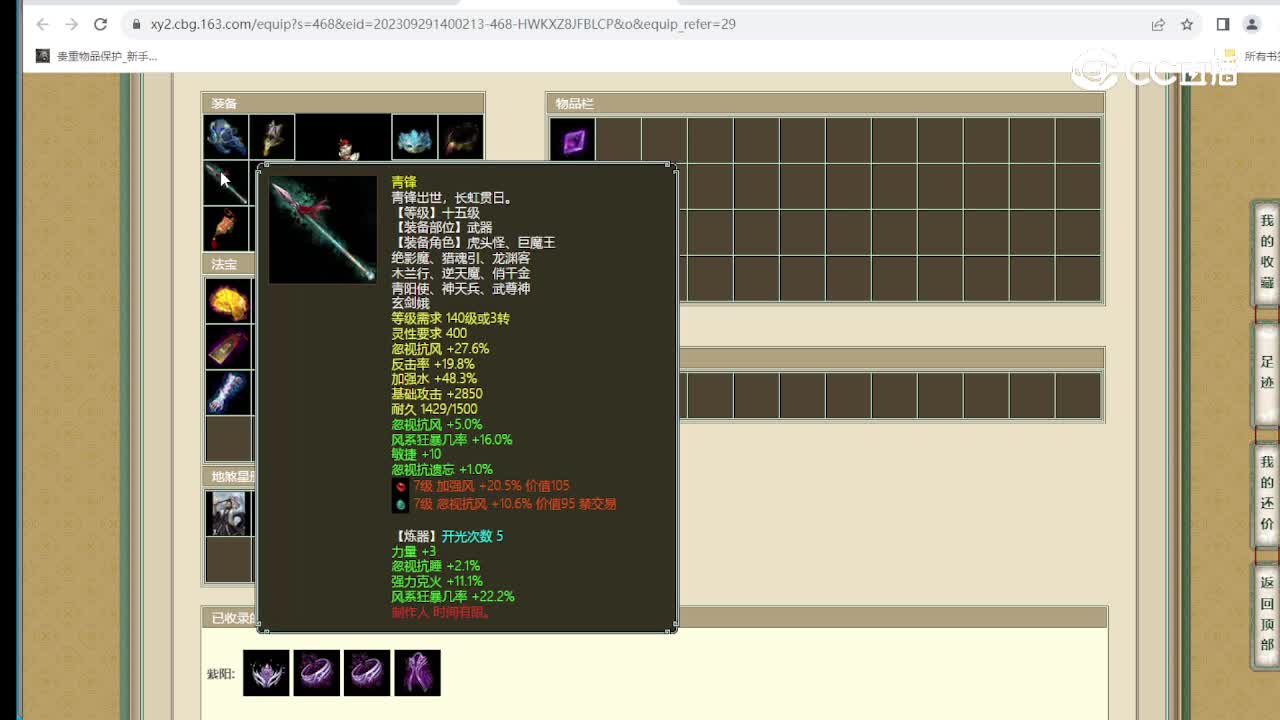Open 我的还价 side tab
This screenshot has height=720, width=1280.
tap(1267, 494)
